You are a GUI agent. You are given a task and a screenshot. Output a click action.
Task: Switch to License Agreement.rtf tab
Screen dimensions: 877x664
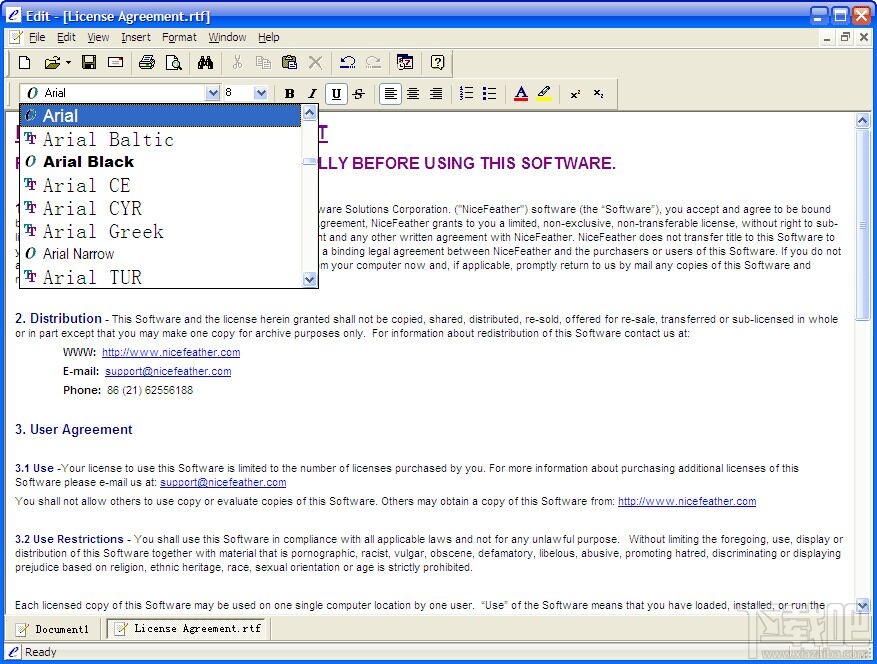[188, 629]
